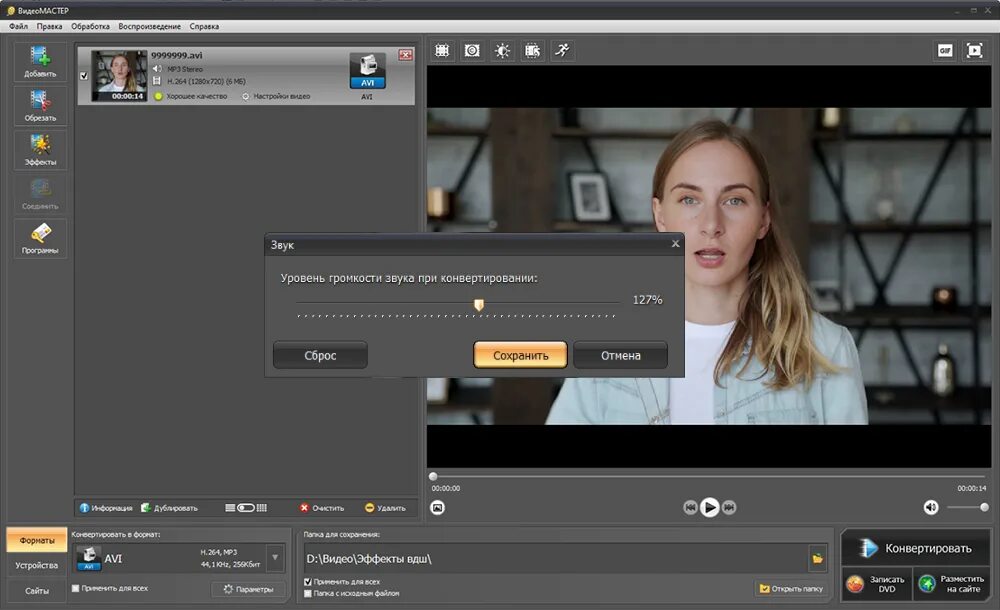This screenshot has height=610, width=1000.
Task: Click the volume level slider handle at 127%
Action: [479, 305]
